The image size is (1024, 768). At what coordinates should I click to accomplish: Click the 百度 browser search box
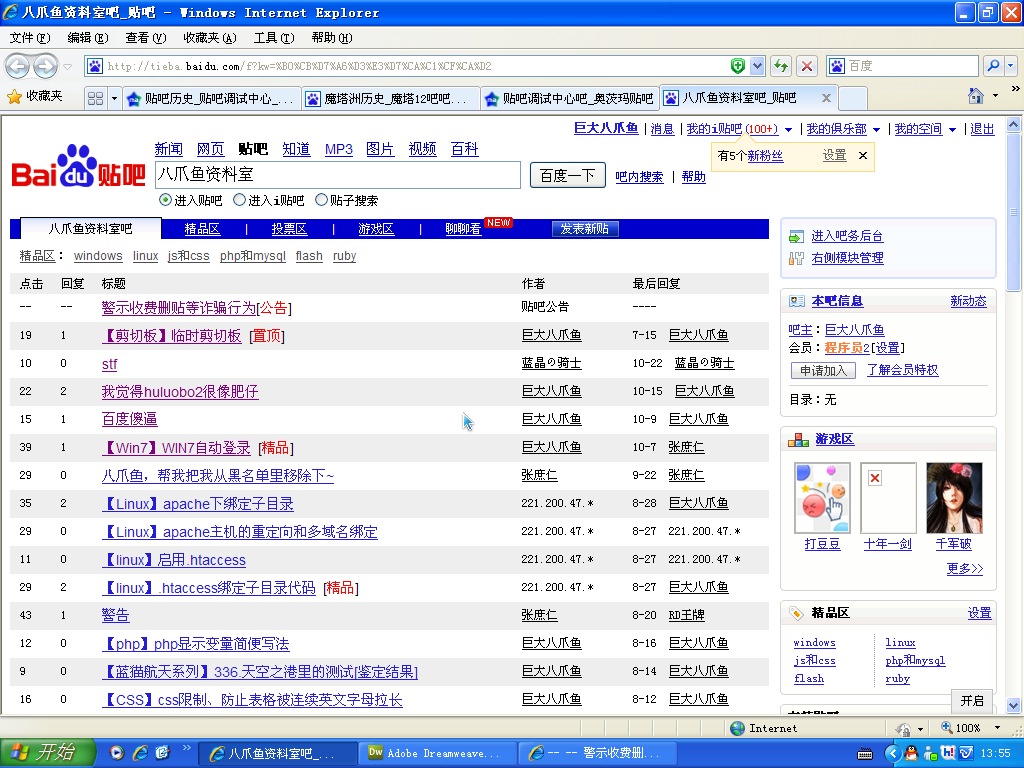903,66
